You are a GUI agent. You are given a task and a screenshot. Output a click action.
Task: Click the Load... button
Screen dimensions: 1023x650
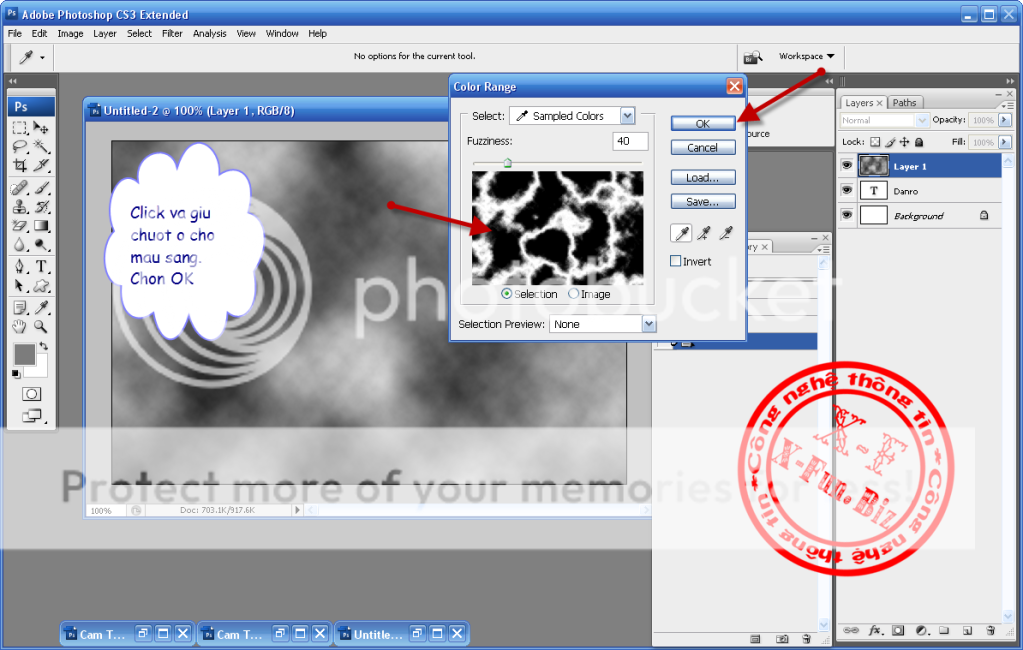[703, 178]
